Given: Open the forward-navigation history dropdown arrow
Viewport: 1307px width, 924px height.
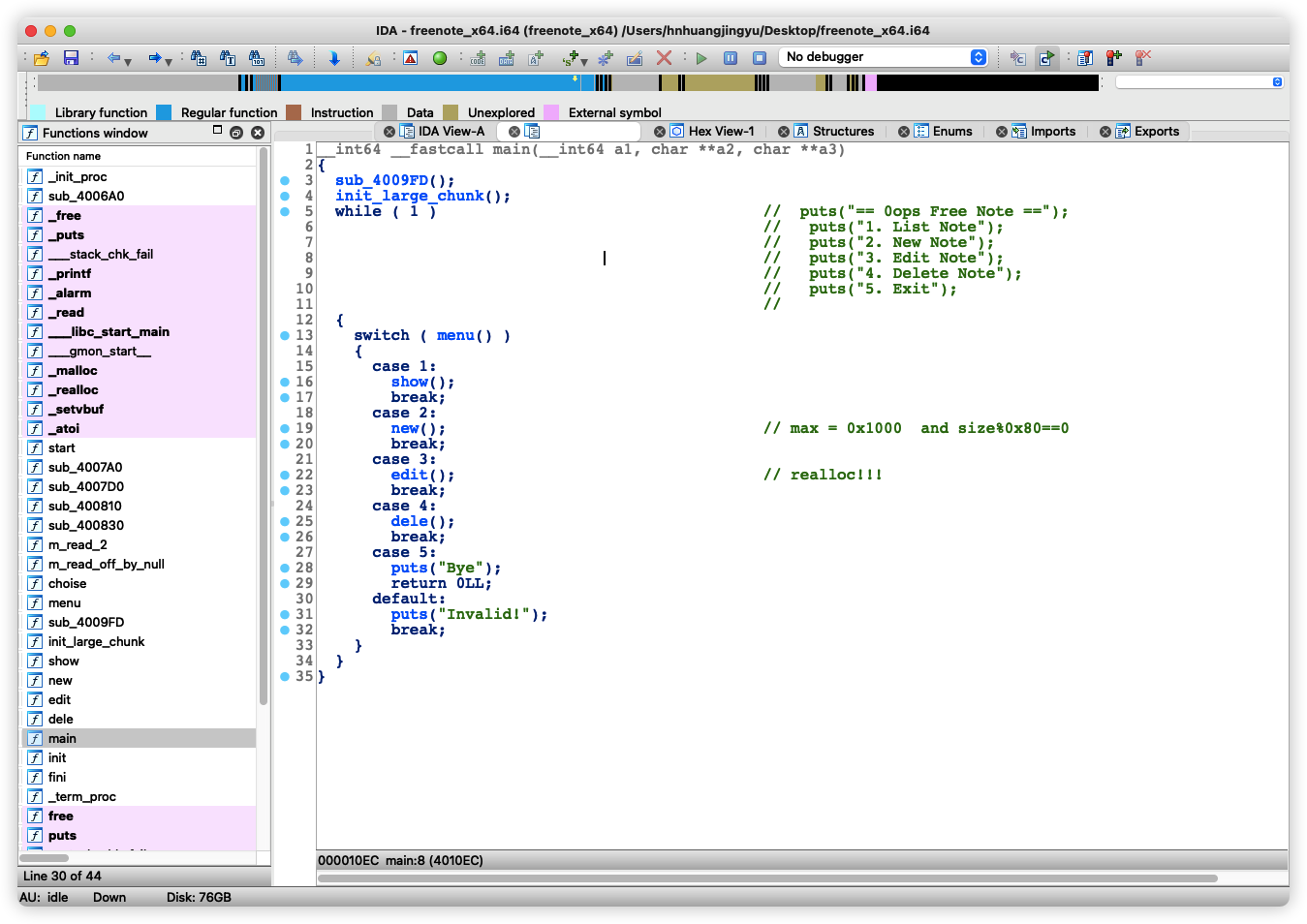Looking at the screenshot, I should (169, 61).
